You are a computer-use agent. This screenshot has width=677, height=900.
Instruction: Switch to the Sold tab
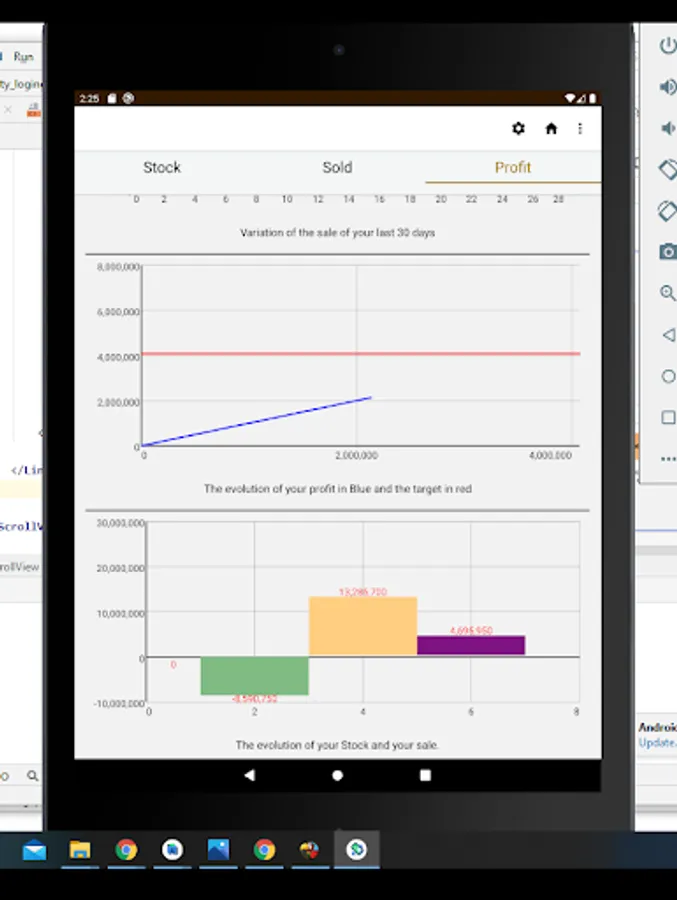pos(337,168)
